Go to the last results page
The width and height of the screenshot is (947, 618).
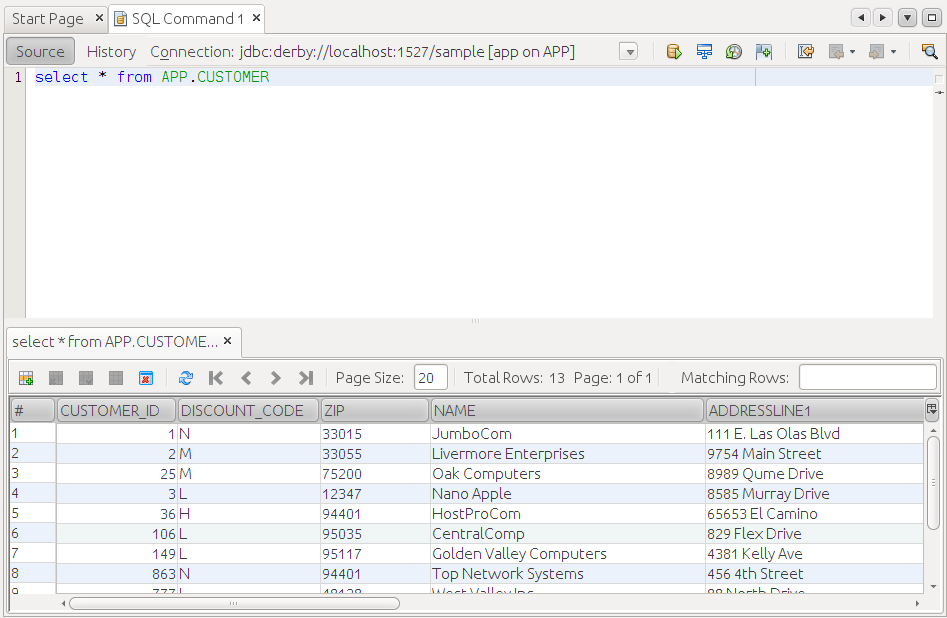306,378
